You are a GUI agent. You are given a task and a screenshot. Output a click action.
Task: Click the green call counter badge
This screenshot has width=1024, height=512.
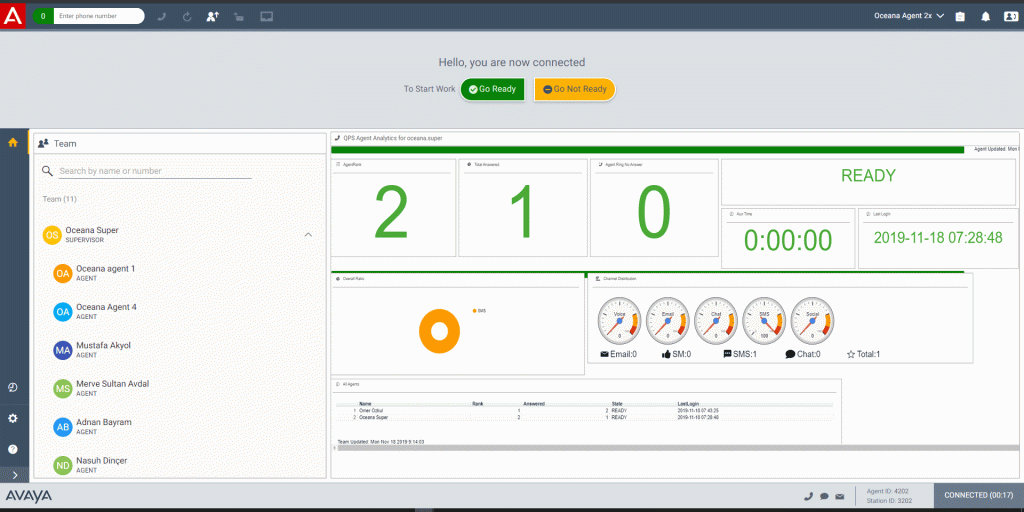(43, 16)
